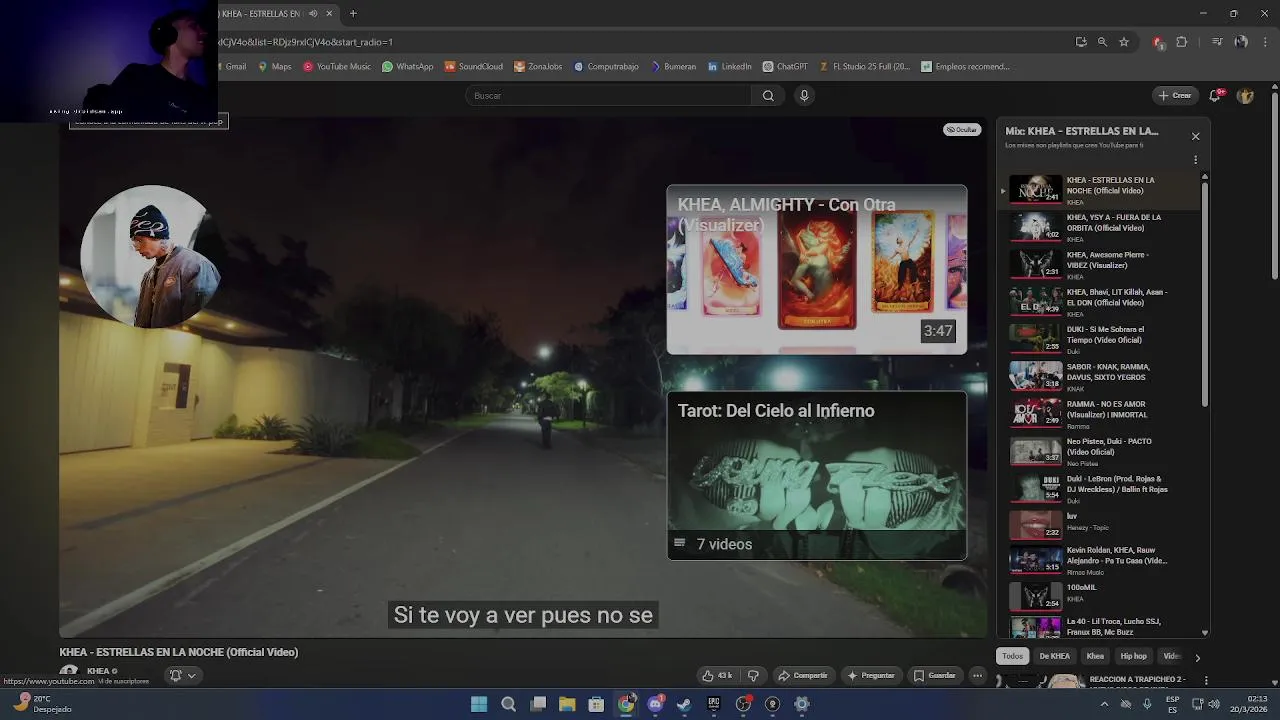Bookmark this page with star icon
The height and width of the screenshot is (720, 1280).
pyautogui.click(x=1124, y=42)
